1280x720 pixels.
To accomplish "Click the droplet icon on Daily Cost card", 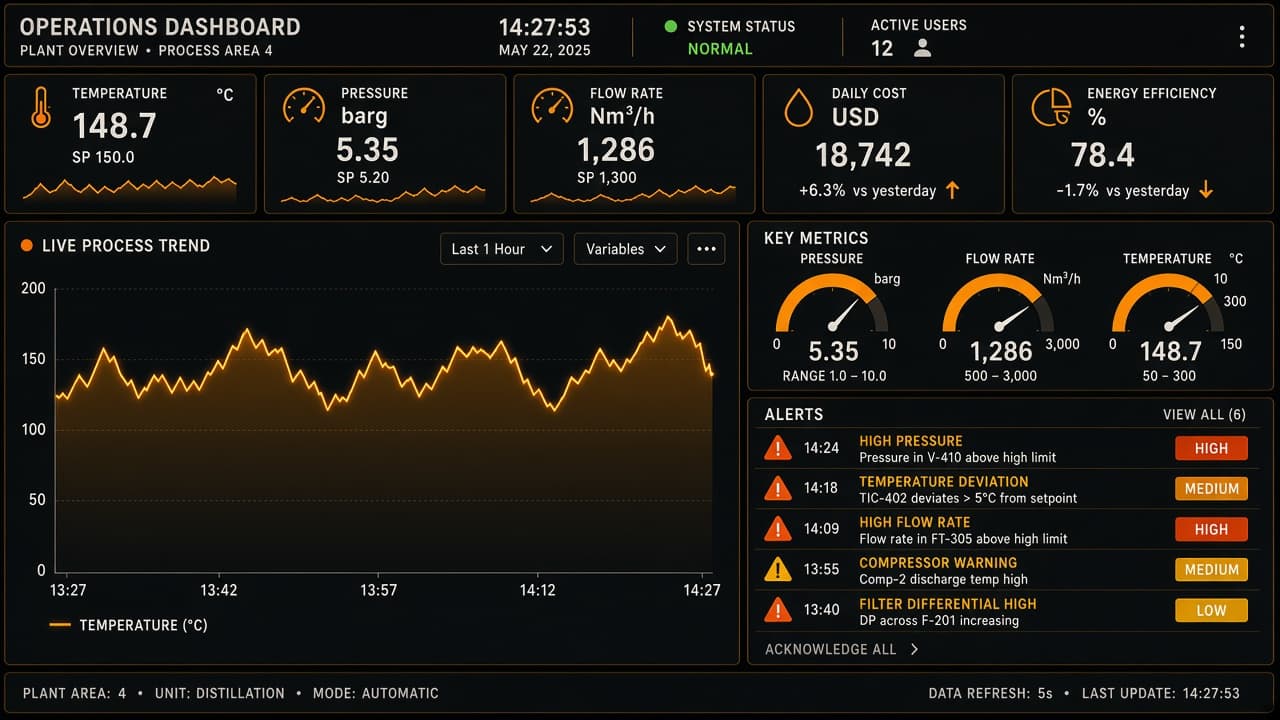I will point(799,108).
